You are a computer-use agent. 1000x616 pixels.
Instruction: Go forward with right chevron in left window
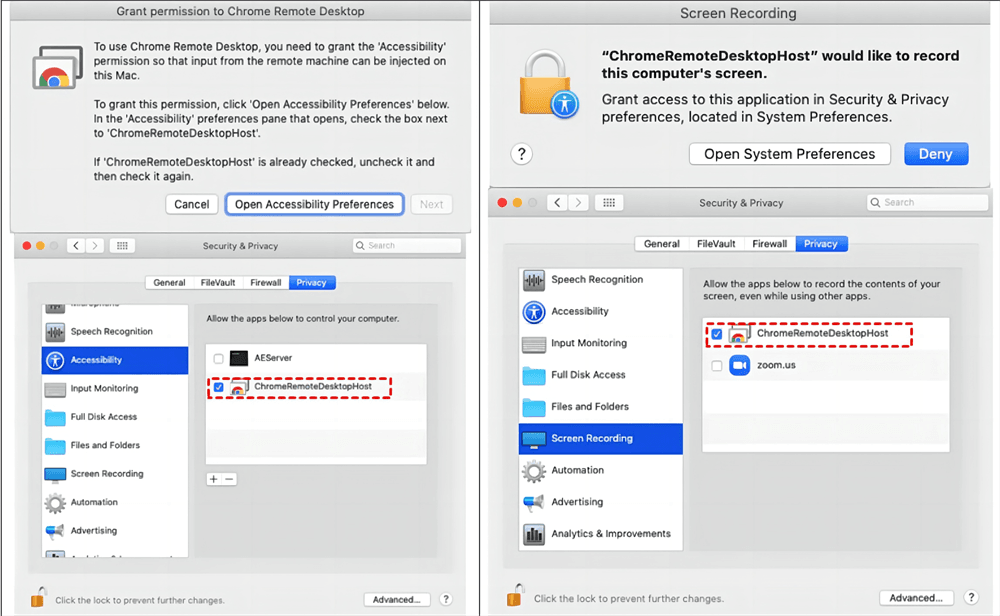click(x=94, y=246)
